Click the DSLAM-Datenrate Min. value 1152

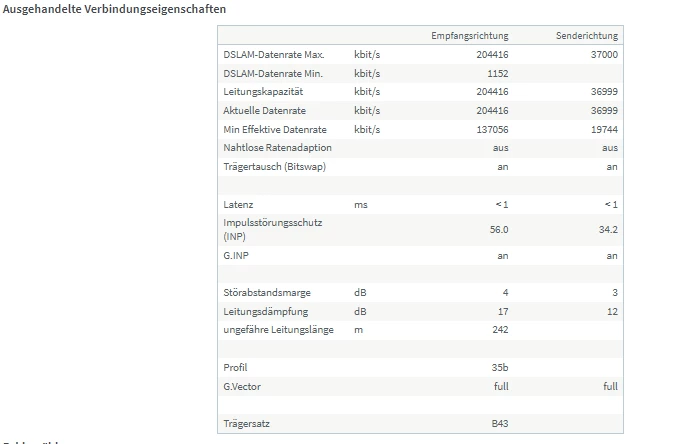pyautogui.click(x=498, y=73)
